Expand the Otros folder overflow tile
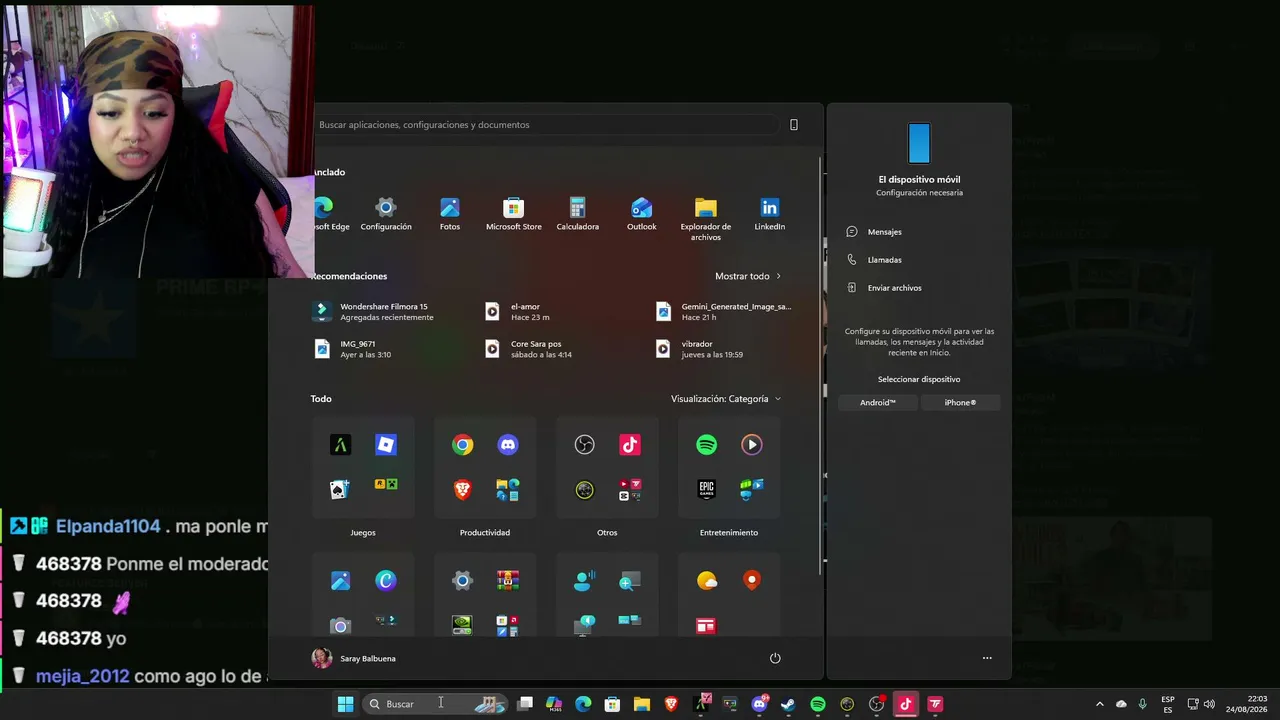 [x=630, y=489]
